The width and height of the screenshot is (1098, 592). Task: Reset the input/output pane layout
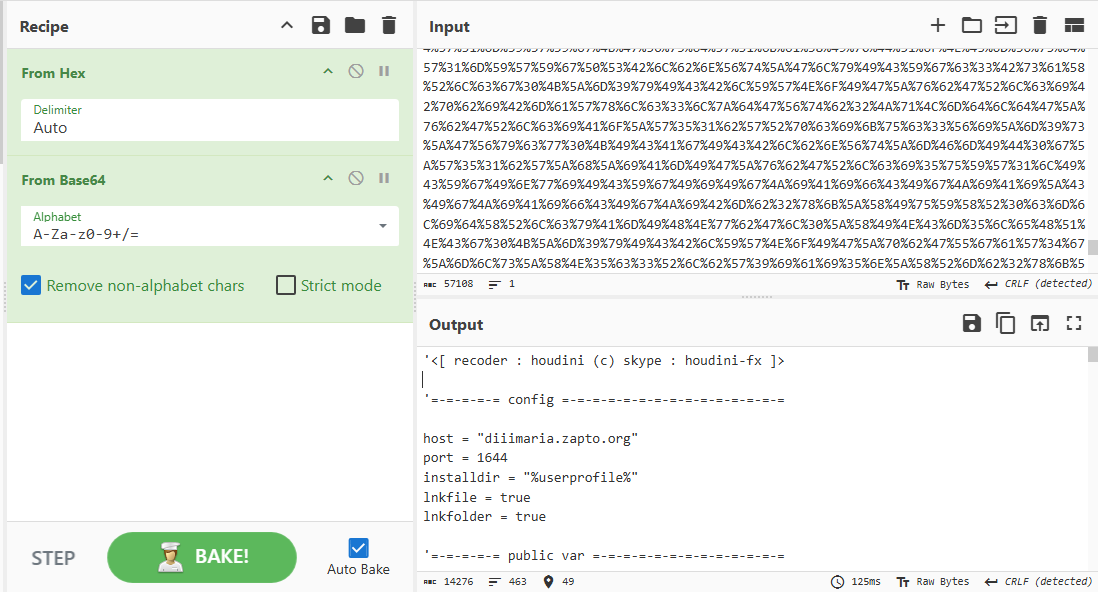click(x=1074, y=26)
